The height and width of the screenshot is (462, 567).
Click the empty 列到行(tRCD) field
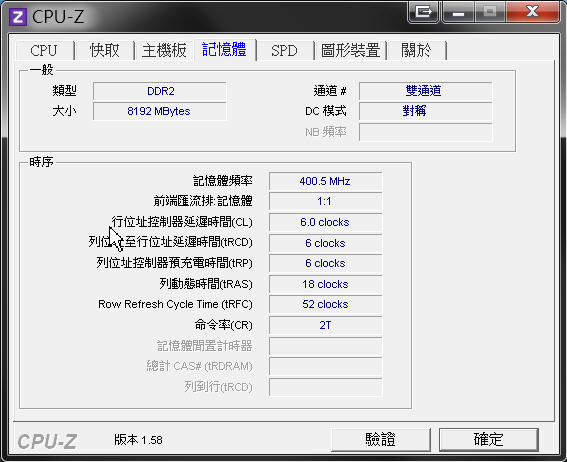[325, 387]
